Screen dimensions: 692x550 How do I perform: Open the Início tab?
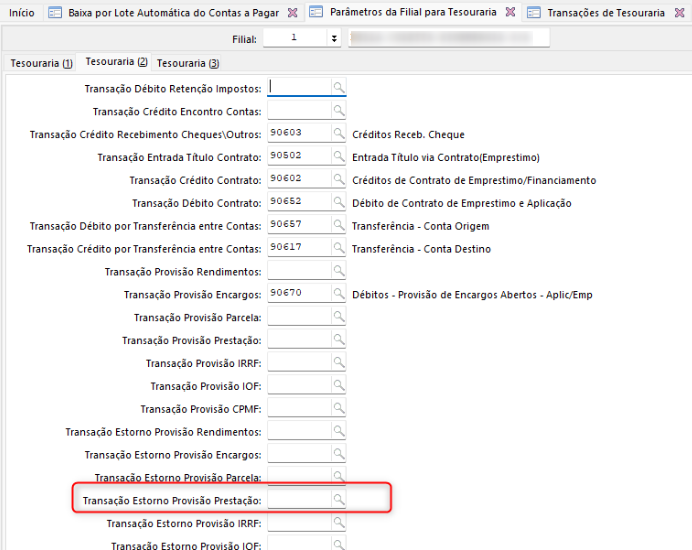(21, 13)
